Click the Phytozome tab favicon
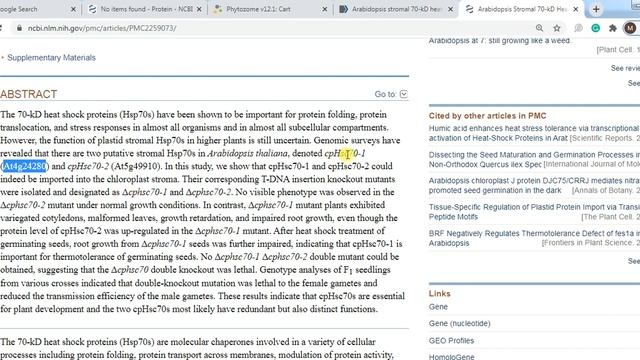Image resolution: width=640 pixels, height=360 pixels. coord(218,9)
